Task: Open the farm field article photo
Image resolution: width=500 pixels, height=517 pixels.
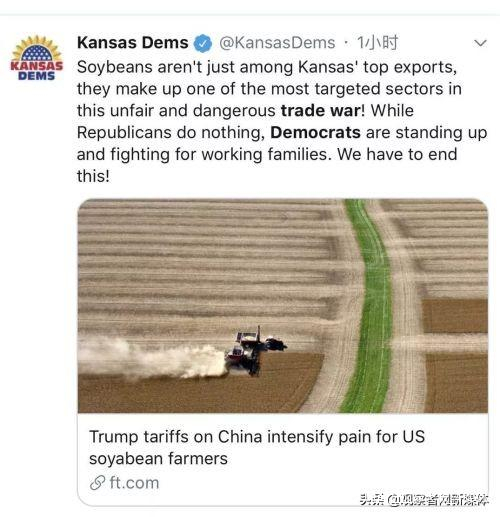Action: click(x=283, y=306)
